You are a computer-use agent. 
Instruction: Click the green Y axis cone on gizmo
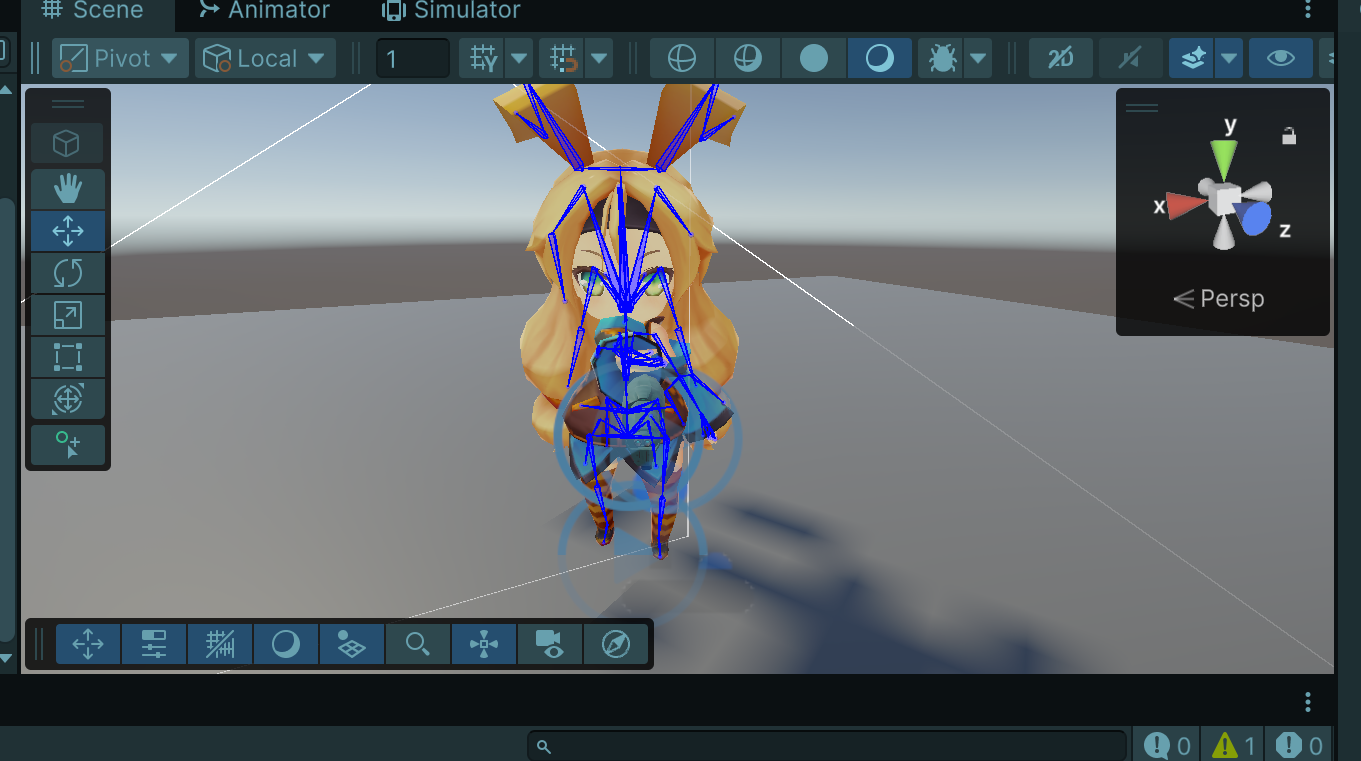pyautogui.click(x=1224, y=158)
